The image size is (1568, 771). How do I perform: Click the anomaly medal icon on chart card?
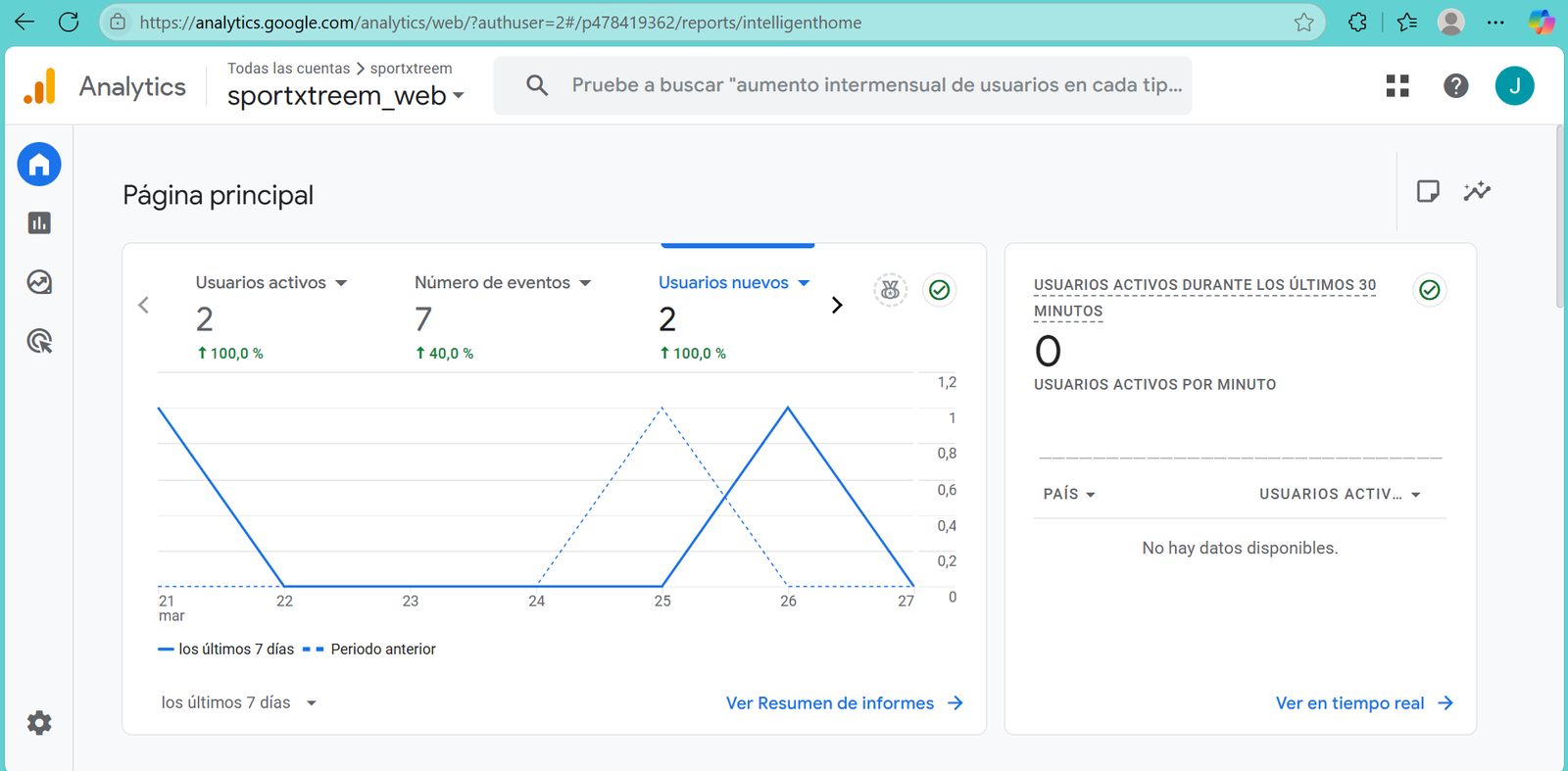point(890,290)
